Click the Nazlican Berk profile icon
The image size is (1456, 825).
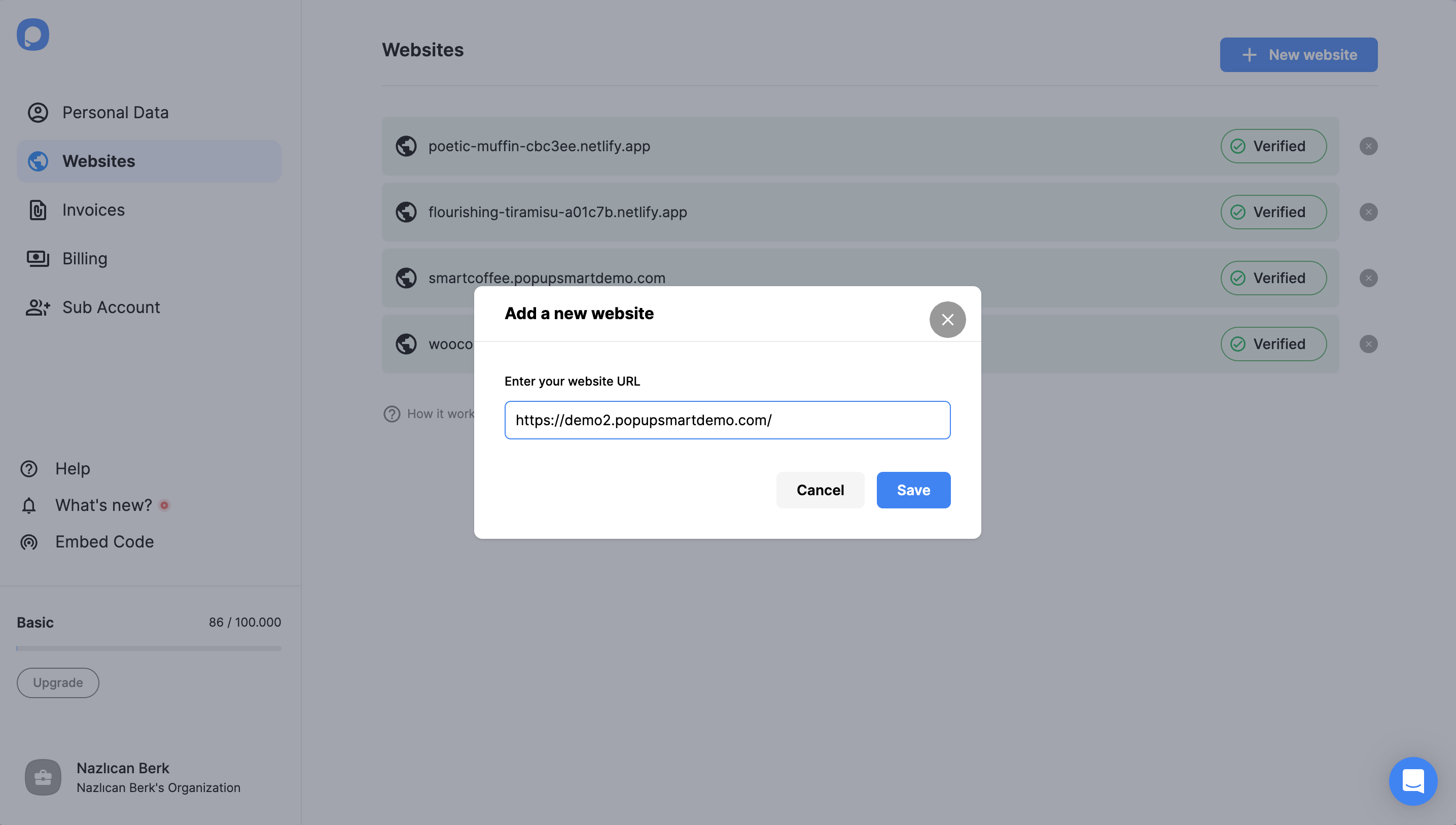tap(43, 777)
